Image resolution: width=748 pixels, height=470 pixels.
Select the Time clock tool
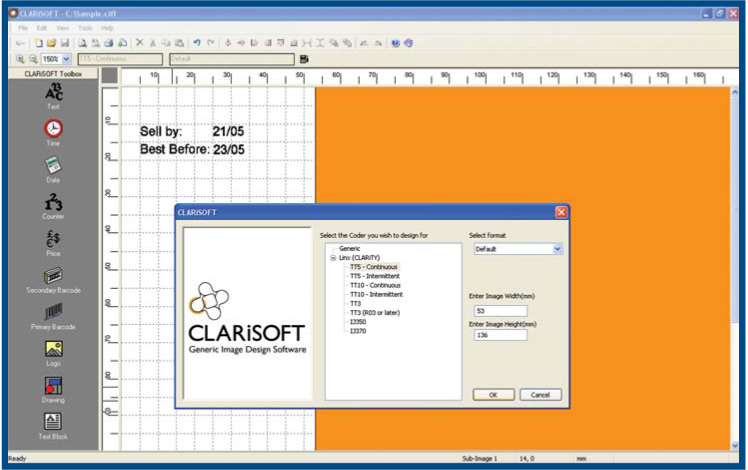[x=53, y=133]
